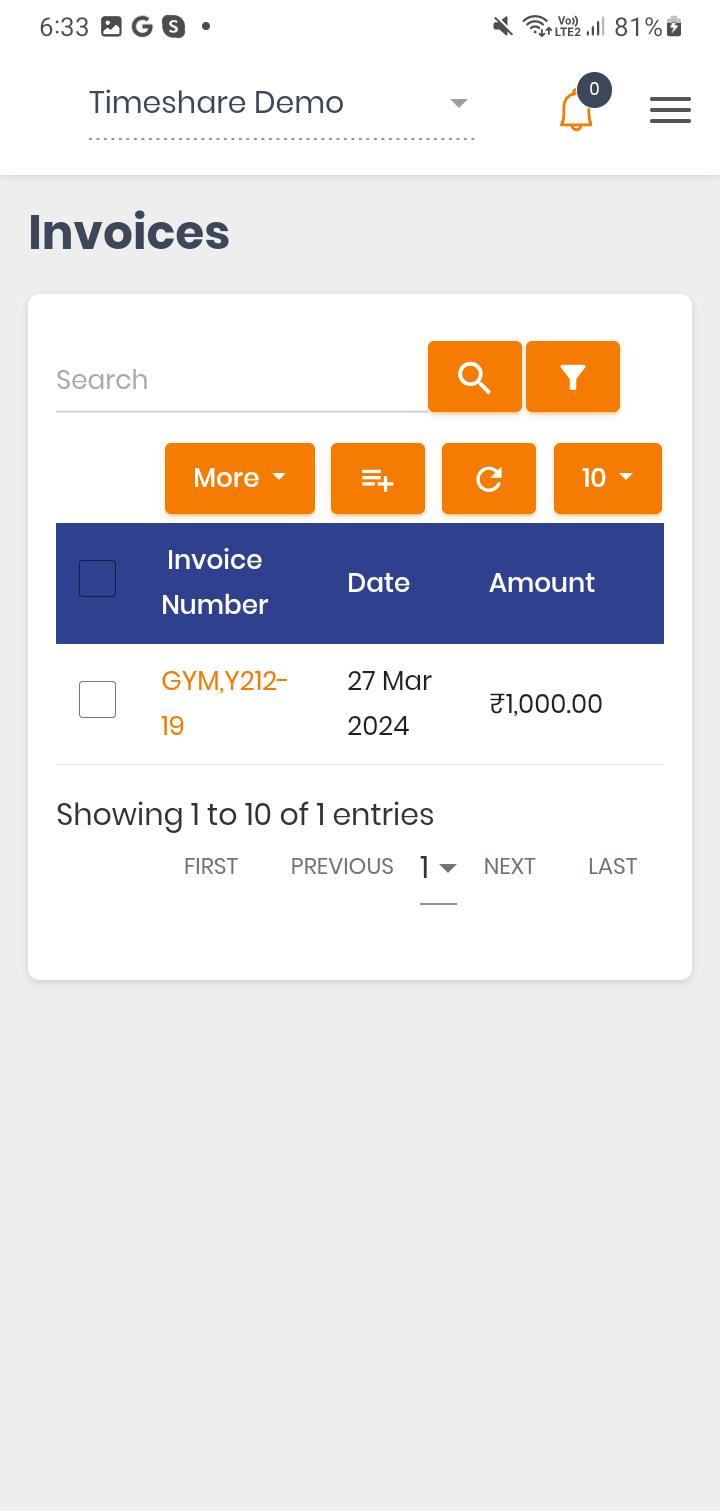The height and width of the screenshot is (1511, 720).
Task: Sort by the Amount column header
Action: [542, 583]
